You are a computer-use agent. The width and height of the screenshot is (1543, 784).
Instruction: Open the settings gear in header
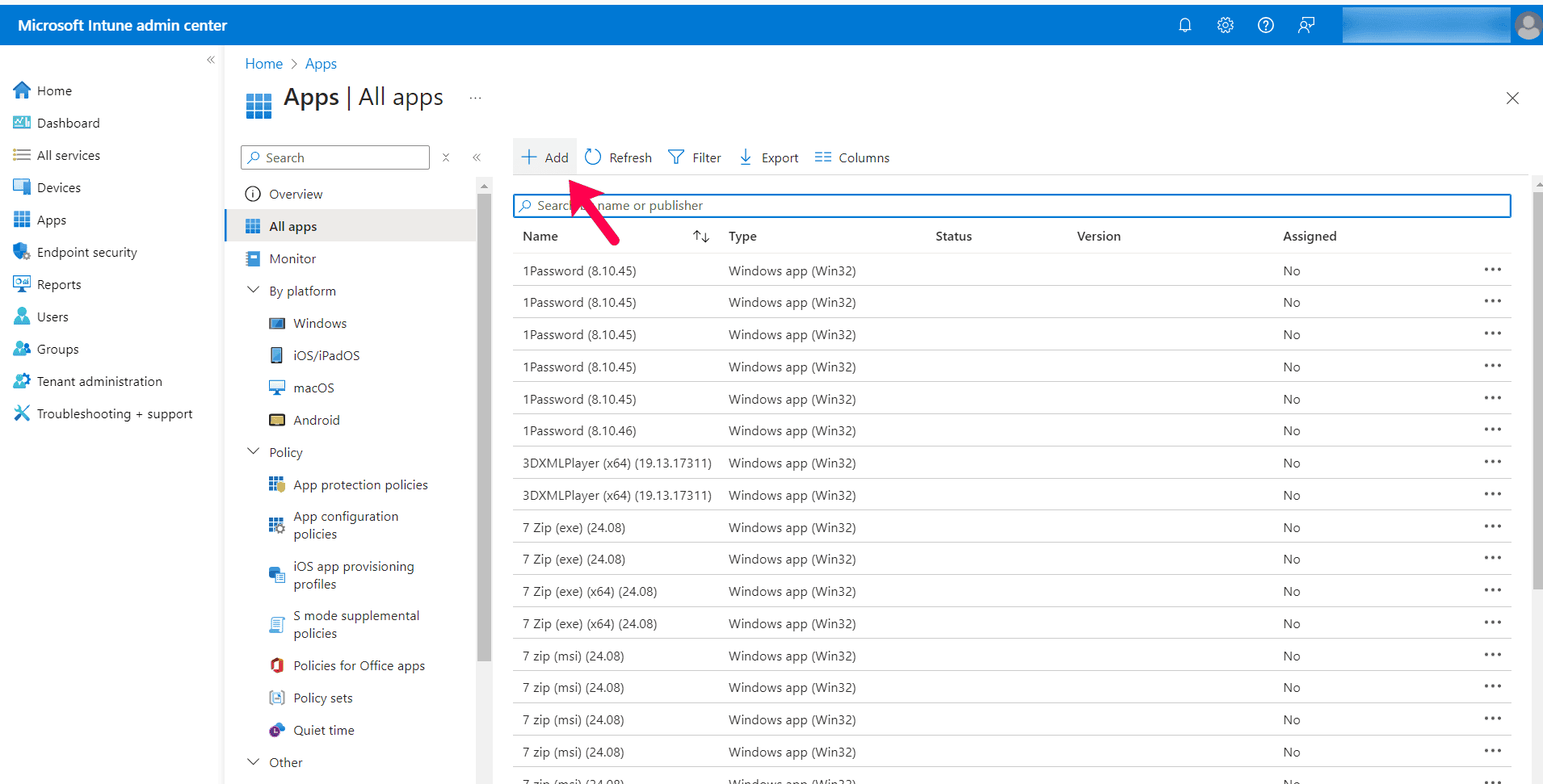pyautogui.click(x=1225, y=25)
